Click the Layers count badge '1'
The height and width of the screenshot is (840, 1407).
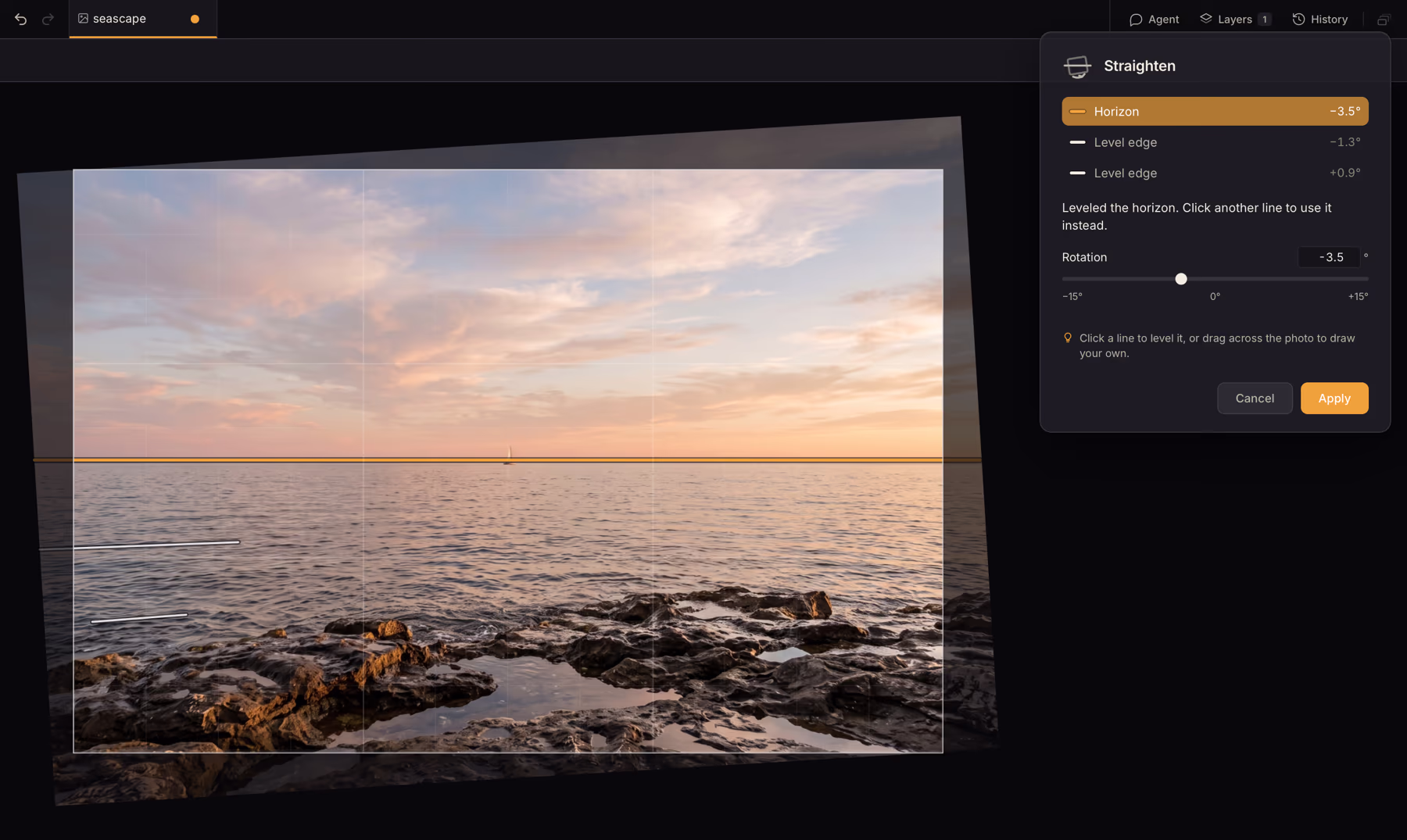[x=1265, y=20]
